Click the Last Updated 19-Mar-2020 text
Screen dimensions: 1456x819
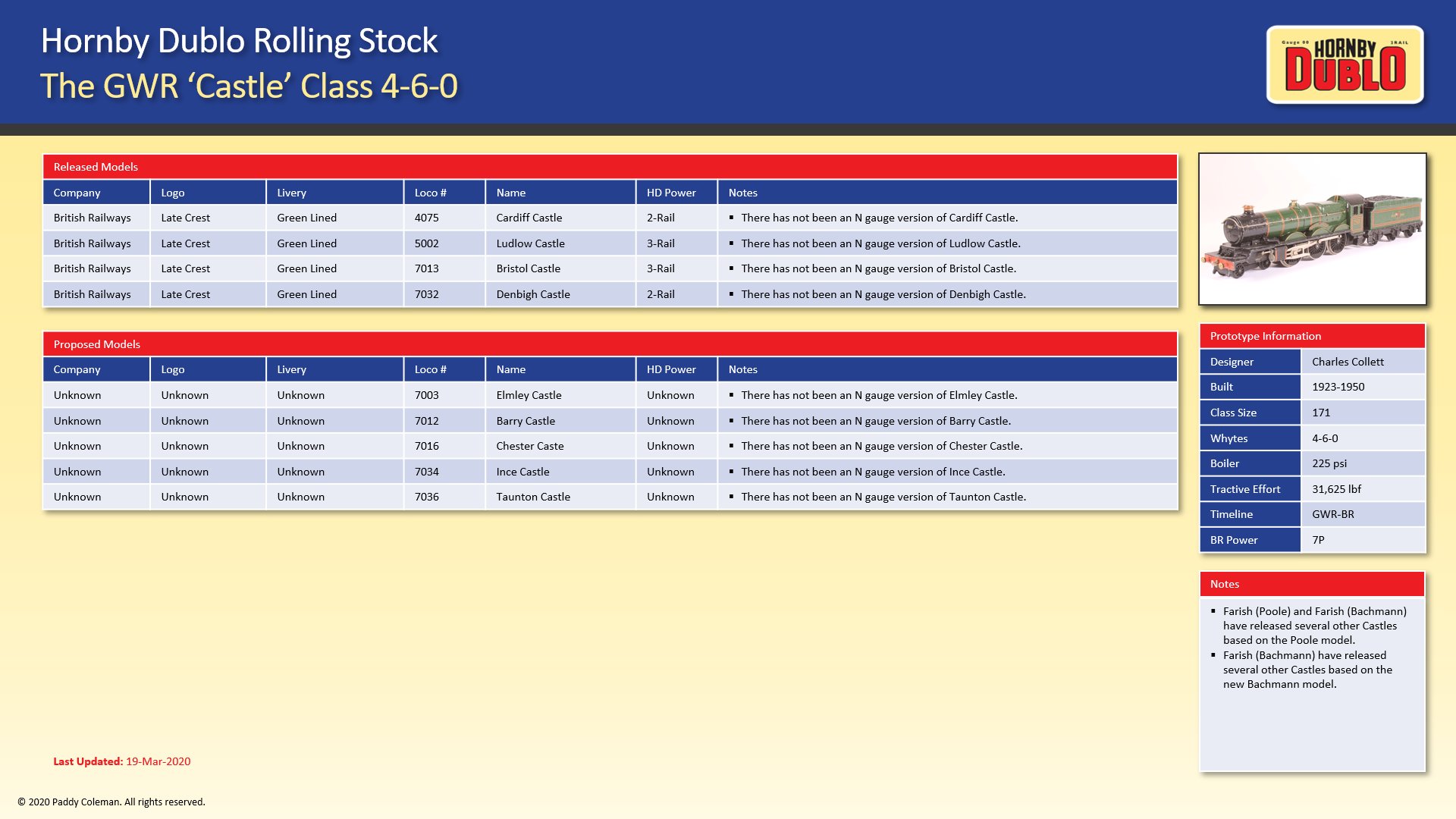tap(121, 761)
